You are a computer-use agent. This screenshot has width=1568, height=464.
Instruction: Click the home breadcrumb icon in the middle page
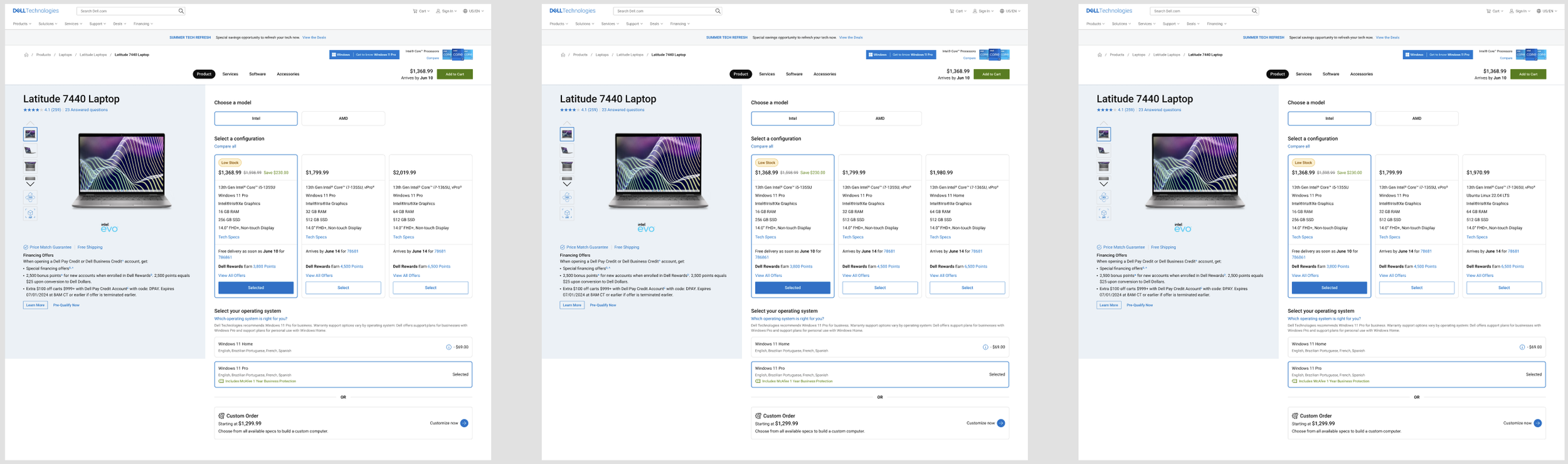click(x=563, y=55)
